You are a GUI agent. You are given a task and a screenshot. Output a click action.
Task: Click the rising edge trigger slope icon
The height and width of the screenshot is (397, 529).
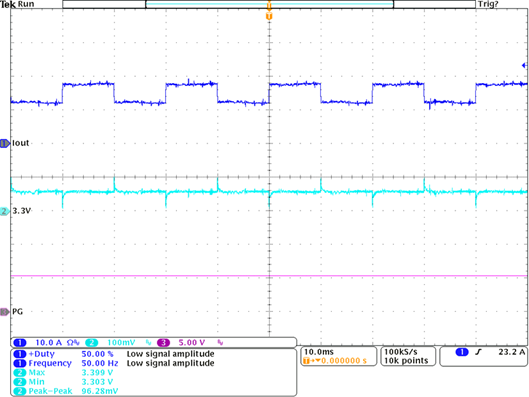point(478,352)
